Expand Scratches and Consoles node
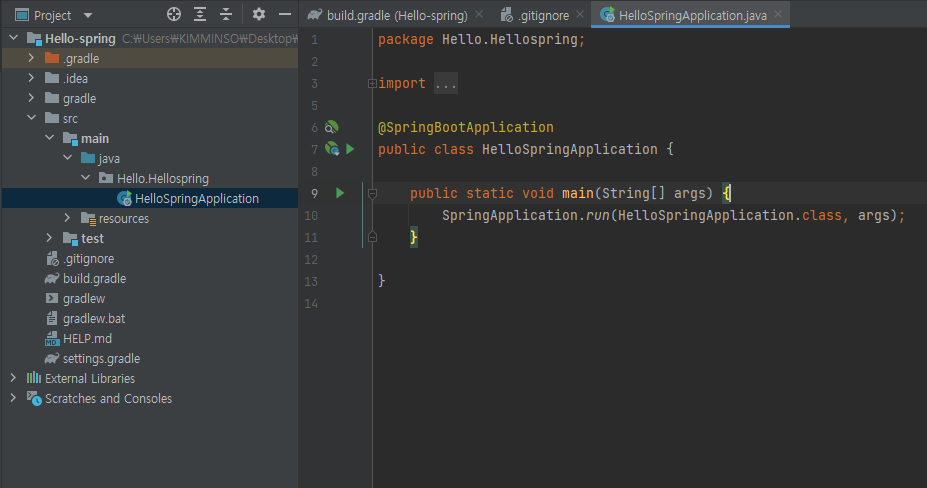 (13, 398)
